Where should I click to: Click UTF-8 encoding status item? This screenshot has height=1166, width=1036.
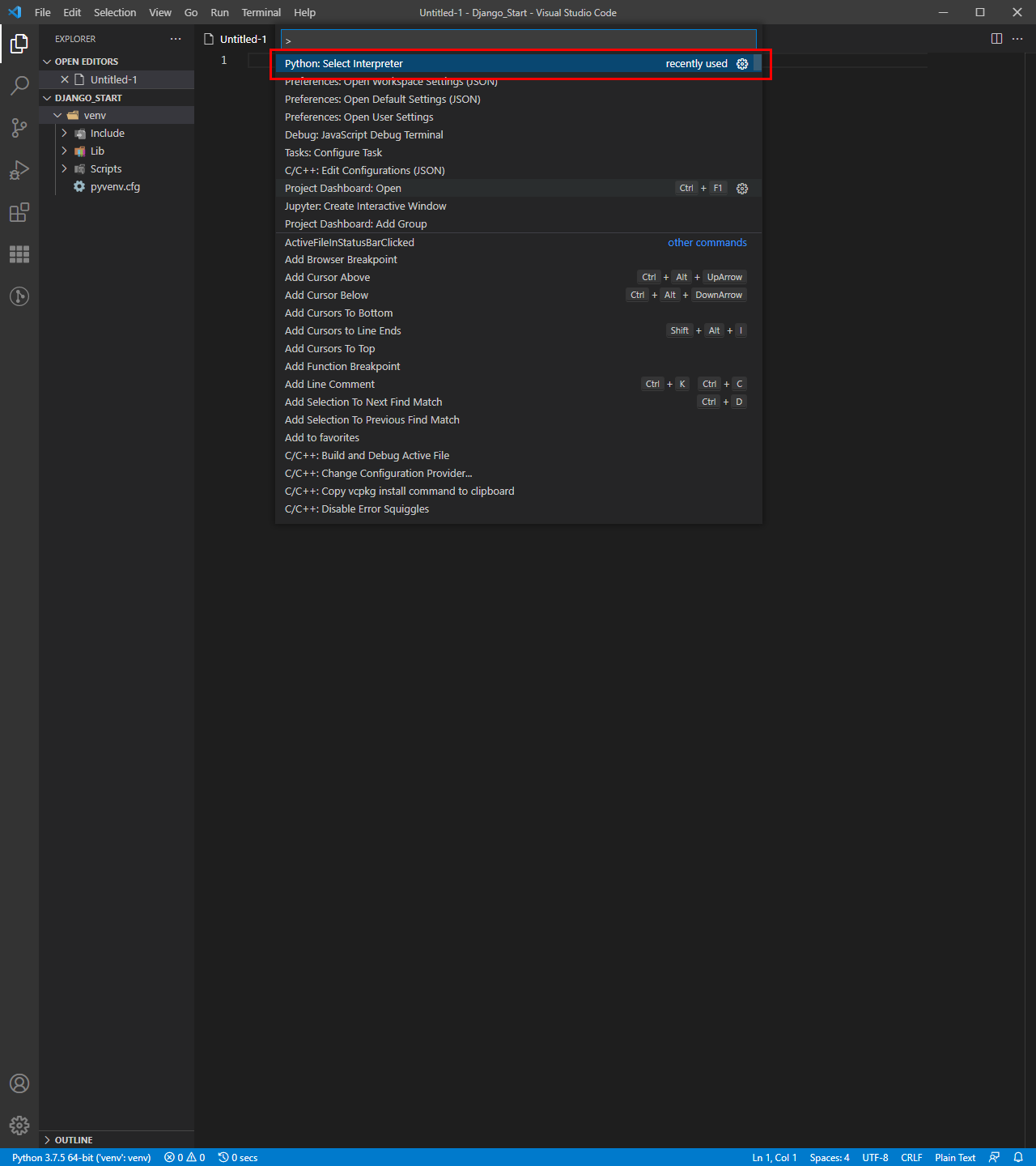[x=875, y=1157]
